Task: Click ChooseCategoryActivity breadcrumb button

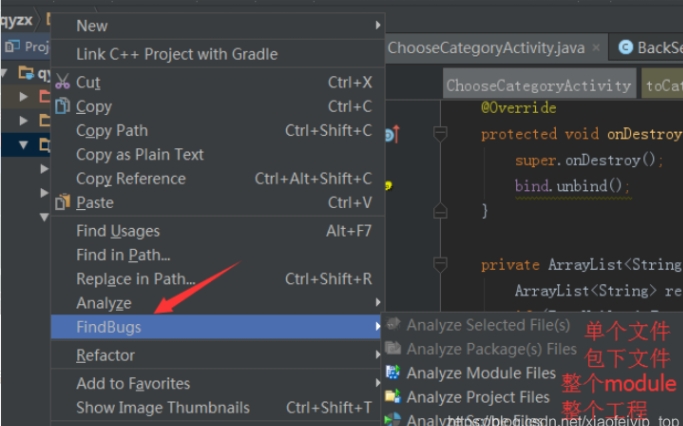Action: coord(538,85)
